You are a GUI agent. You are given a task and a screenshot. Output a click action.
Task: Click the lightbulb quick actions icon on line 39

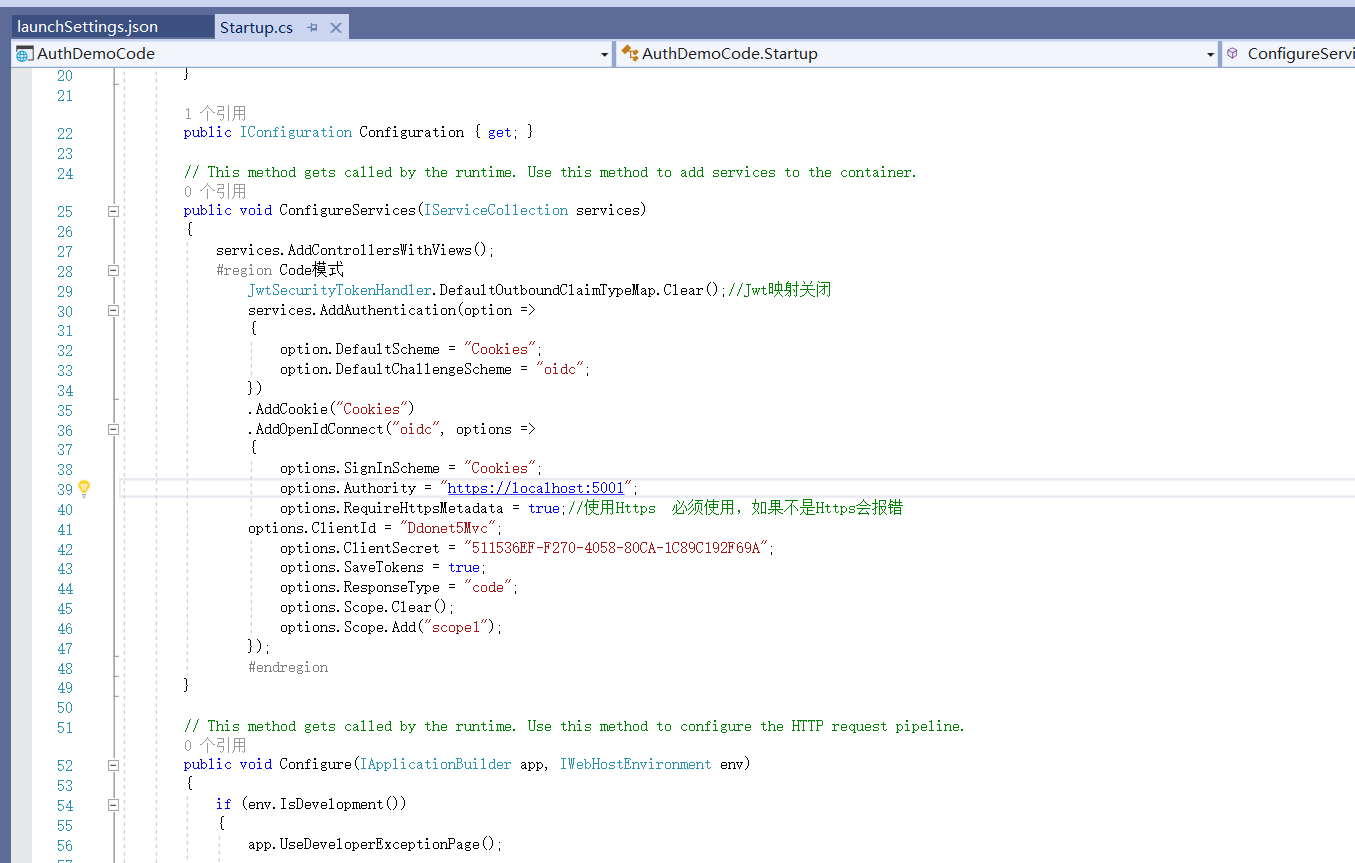coord(84,488)
